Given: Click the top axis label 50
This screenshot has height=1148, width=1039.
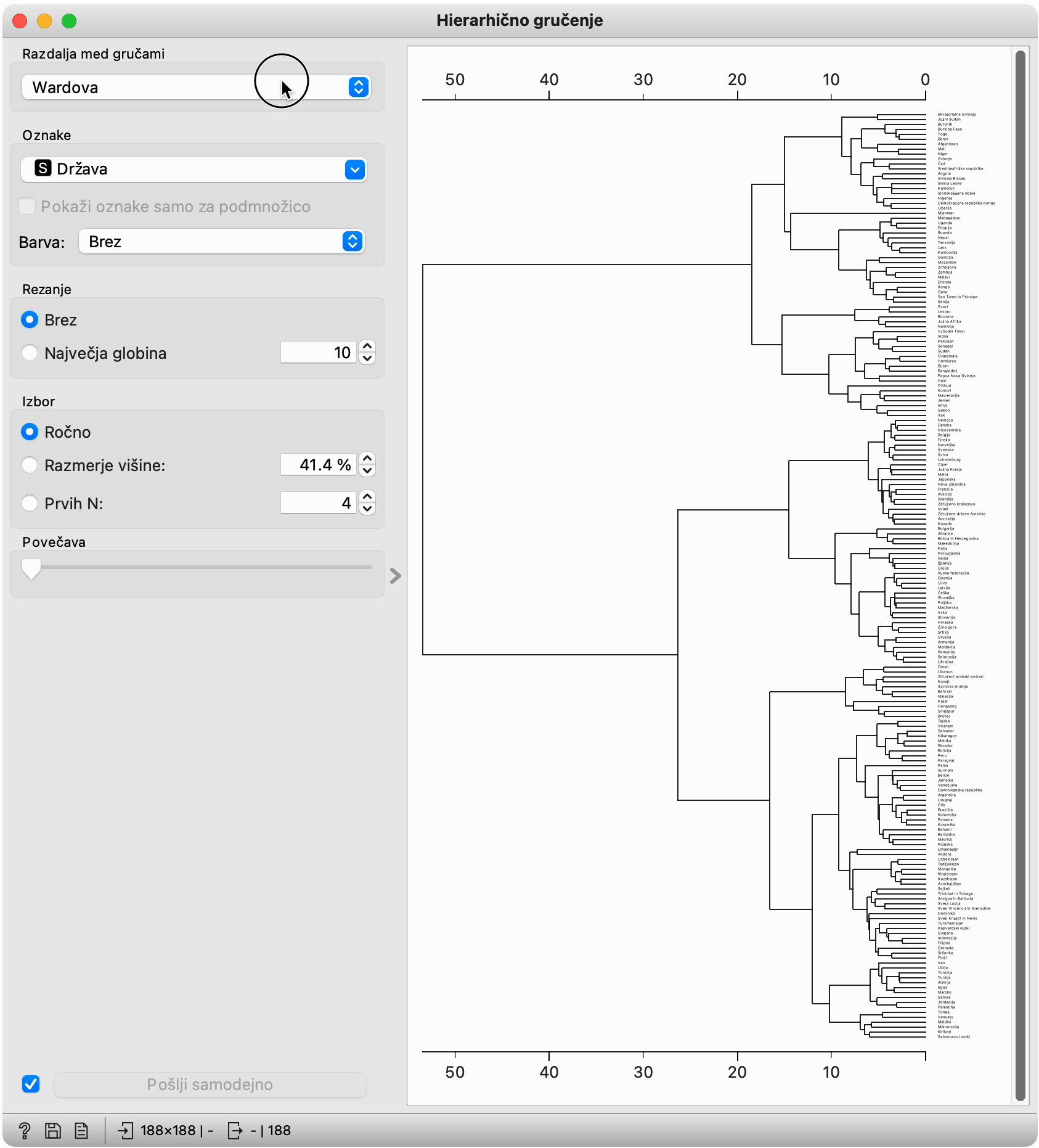Looking at the screenshot, I should pyautogui.click(x=455, y=80).
